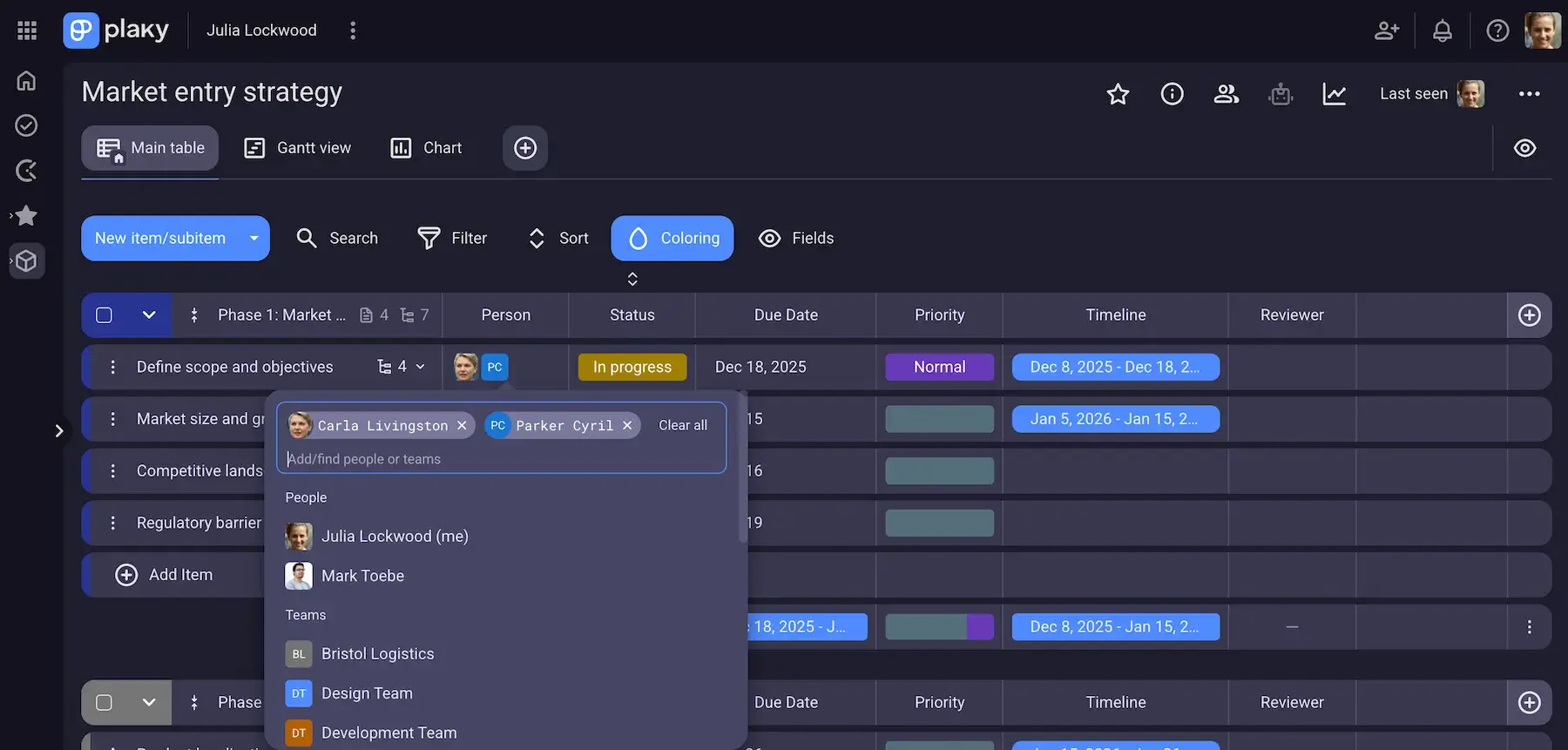Image resolution: width=1568 pixels, height=750 pixels.
Task: Open the help question-mark icon
Action: click(1497, 30)
